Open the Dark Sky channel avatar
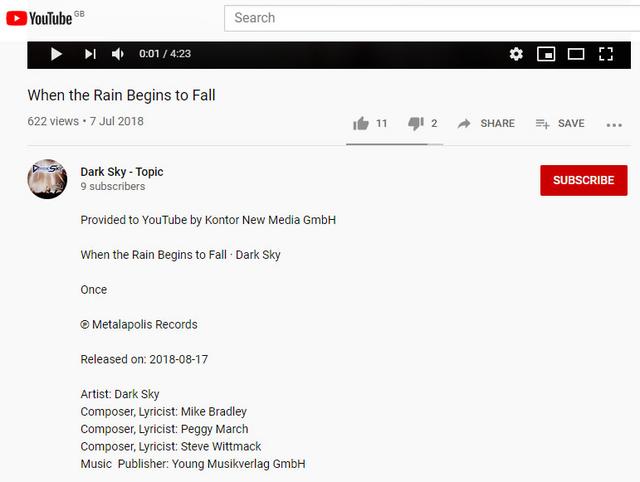Viewport: 640px width, 482px height. pos(47,179)
